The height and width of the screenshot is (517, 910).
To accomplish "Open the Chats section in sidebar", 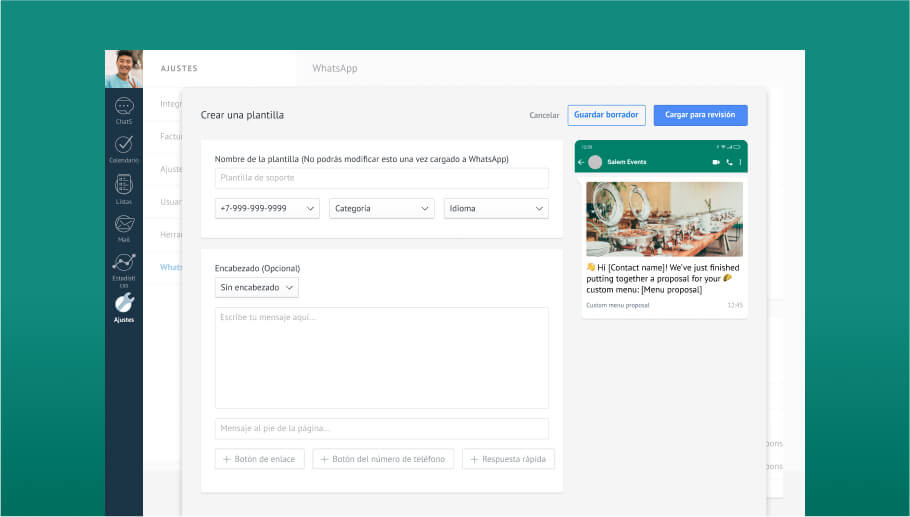I will [x=124, y=111].
